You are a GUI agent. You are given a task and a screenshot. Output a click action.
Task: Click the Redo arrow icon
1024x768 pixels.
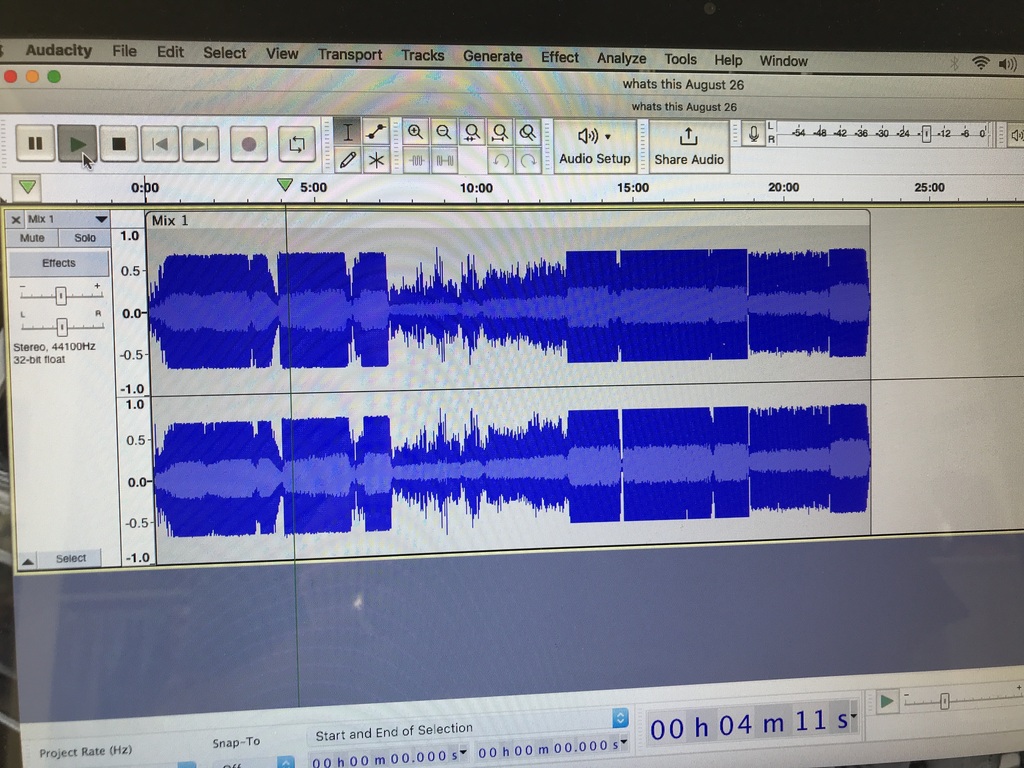click(528, 161)
